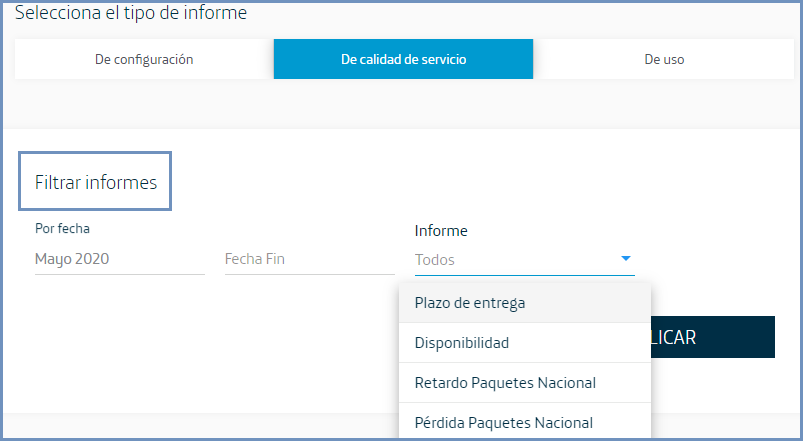Image resolution: width=803 pixels, height=441 pixels.
Task: Open the De configuración tab
Action: tap(144, 59)
